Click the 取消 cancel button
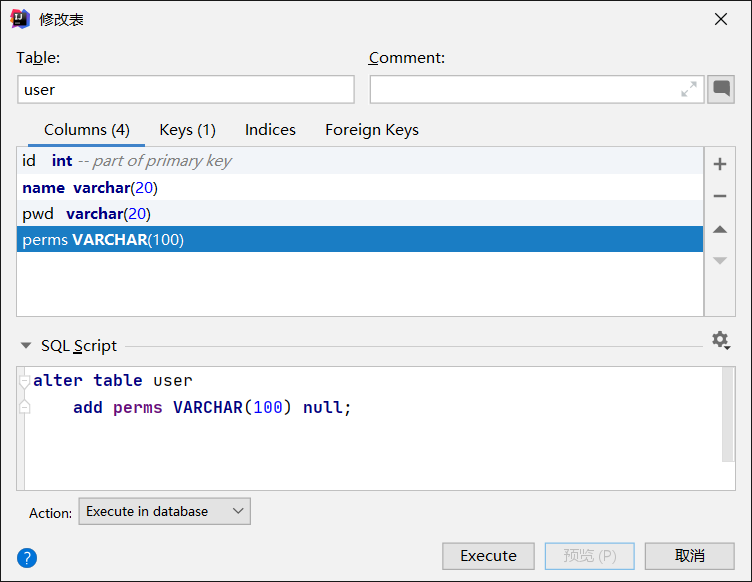Screen dimensions: 752x582 click(689, 556)
